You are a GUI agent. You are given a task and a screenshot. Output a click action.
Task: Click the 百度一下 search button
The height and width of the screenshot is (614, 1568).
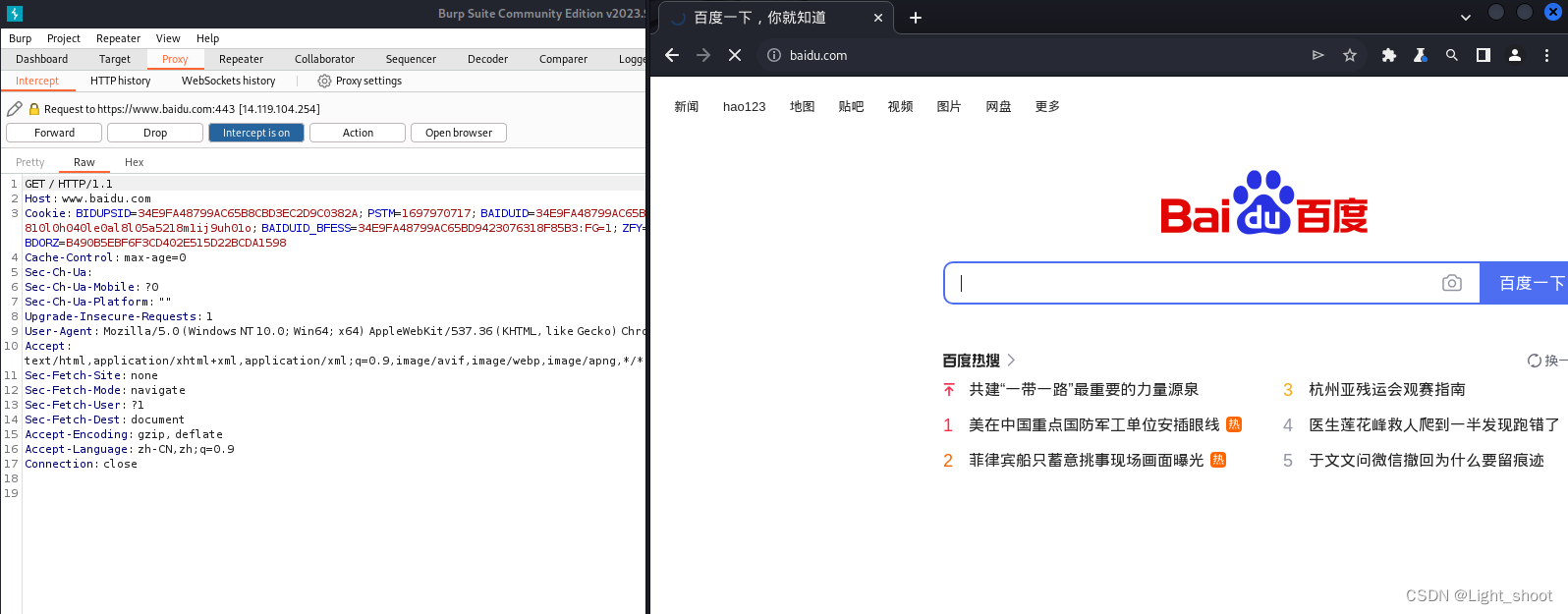tap(1525, 283)
